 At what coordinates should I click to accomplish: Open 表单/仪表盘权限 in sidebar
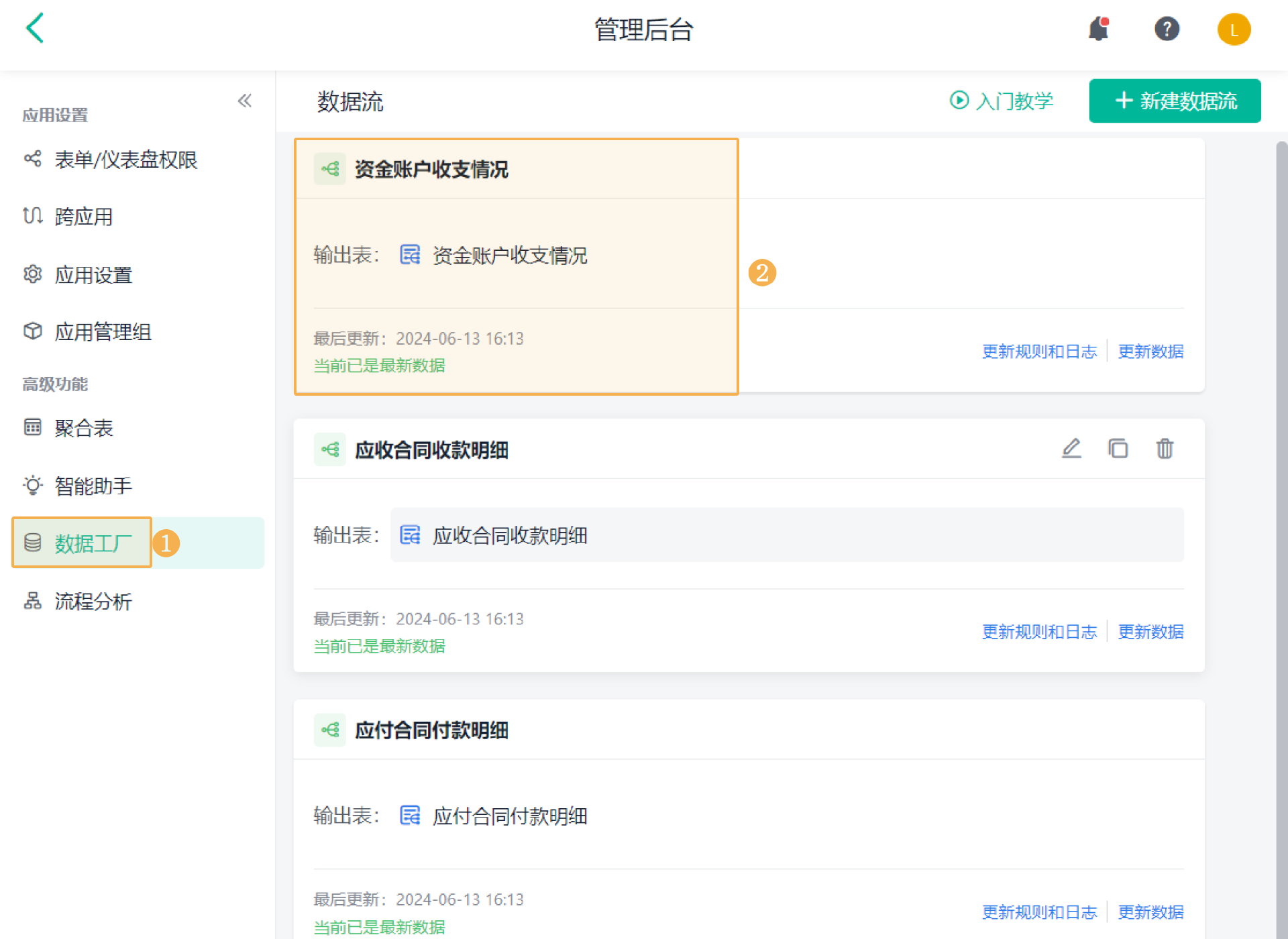pyautogui.click(x=125, y=160)
